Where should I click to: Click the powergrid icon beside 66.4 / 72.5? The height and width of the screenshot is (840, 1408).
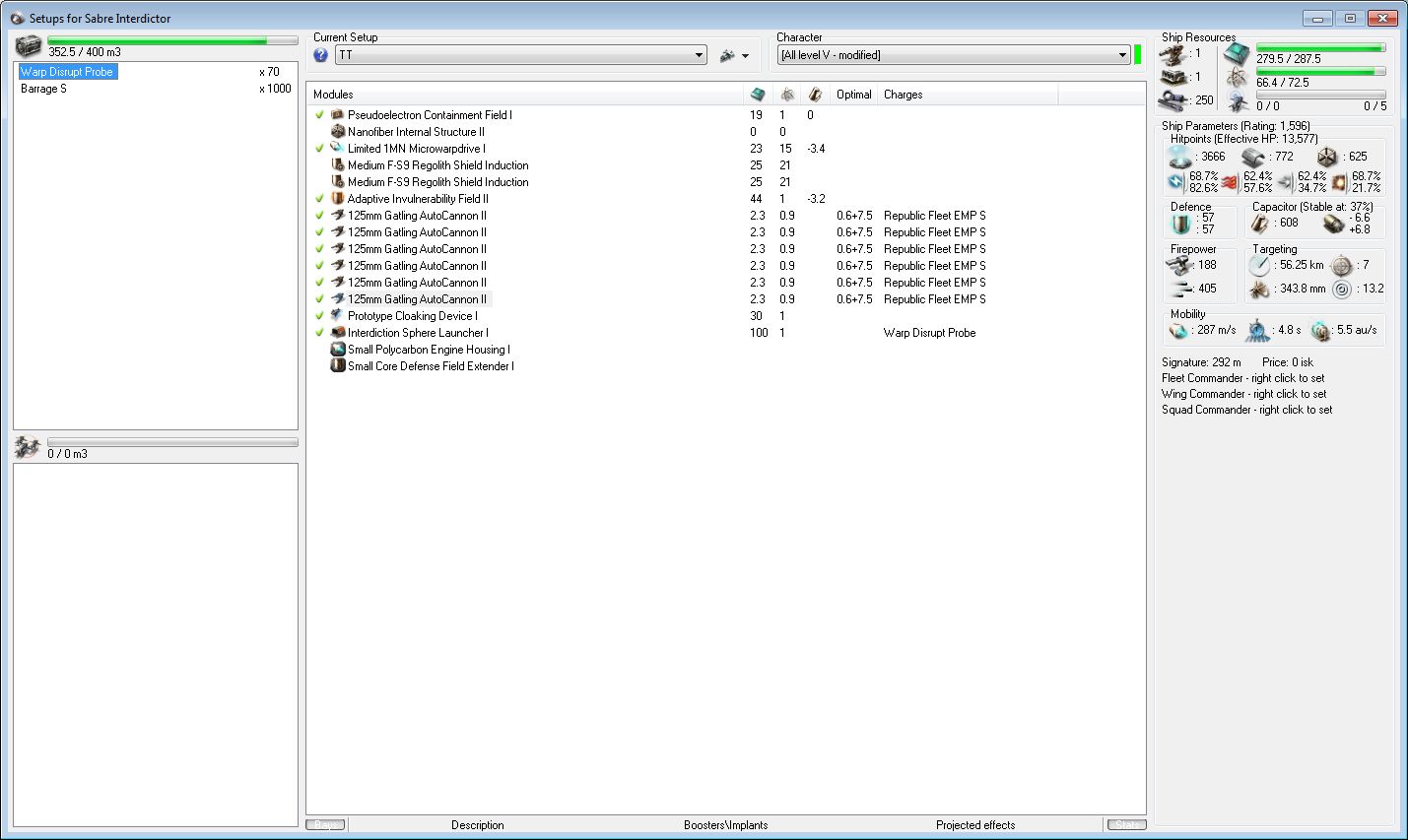[x=1238, y=78]
